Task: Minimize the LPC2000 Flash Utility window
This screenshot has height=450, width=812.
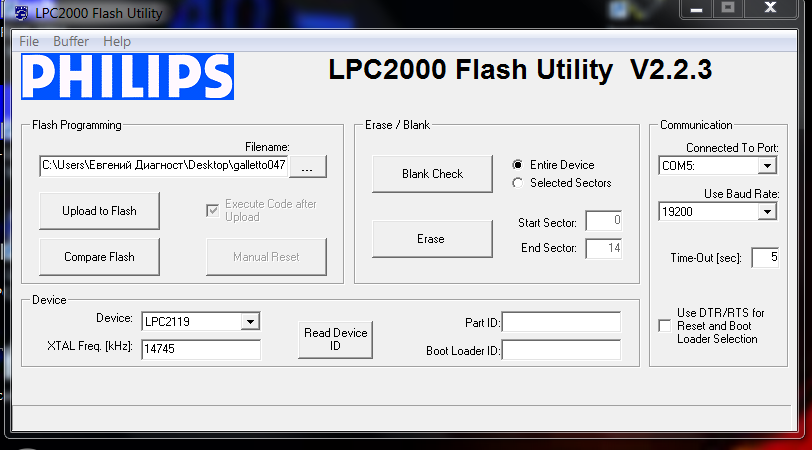Action: 697,9
